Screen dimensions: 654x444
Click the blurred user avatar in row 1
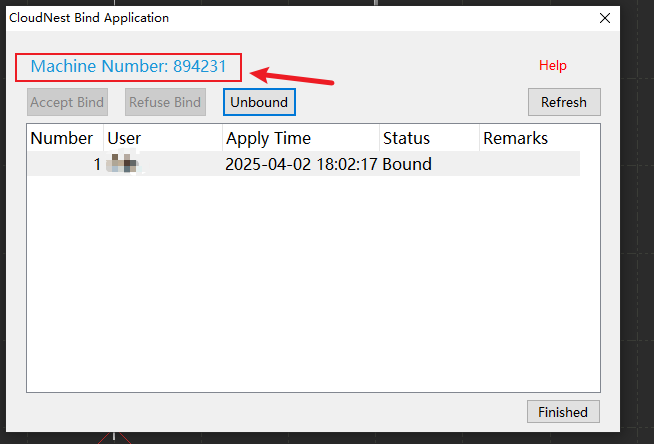(122, 163)
